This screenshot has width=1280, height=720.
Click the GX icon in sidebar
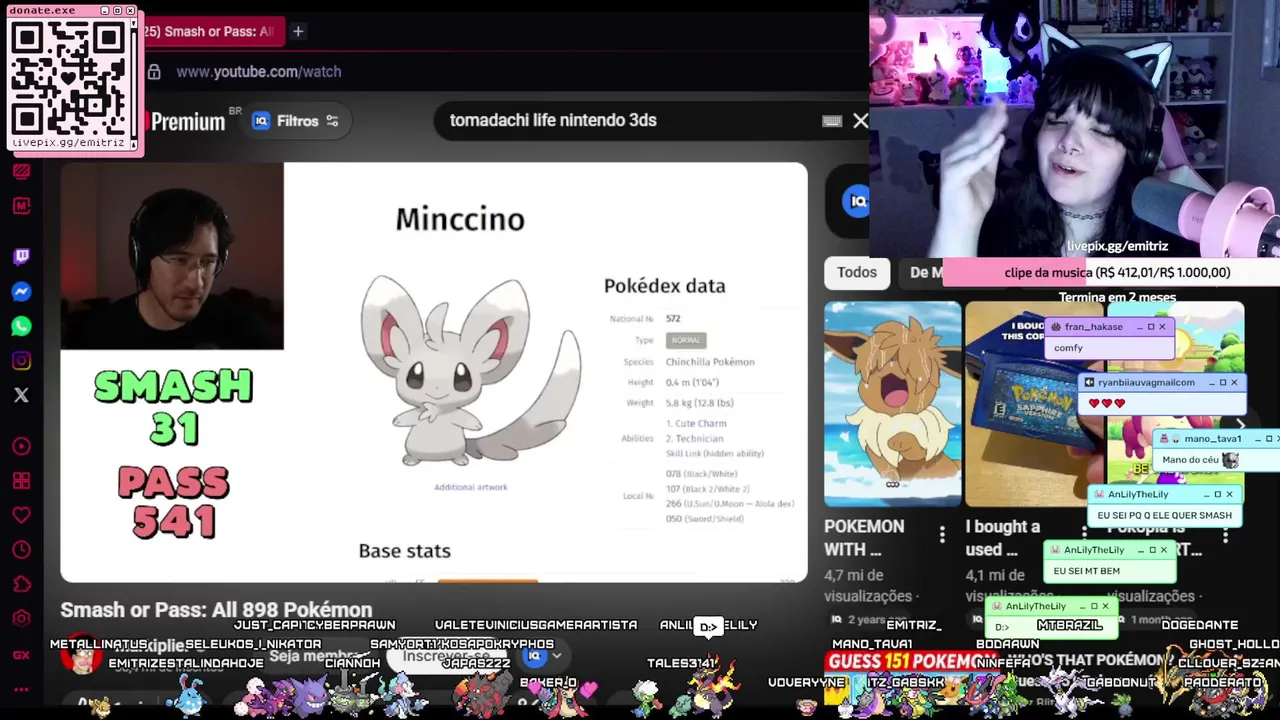click(21, 655)
